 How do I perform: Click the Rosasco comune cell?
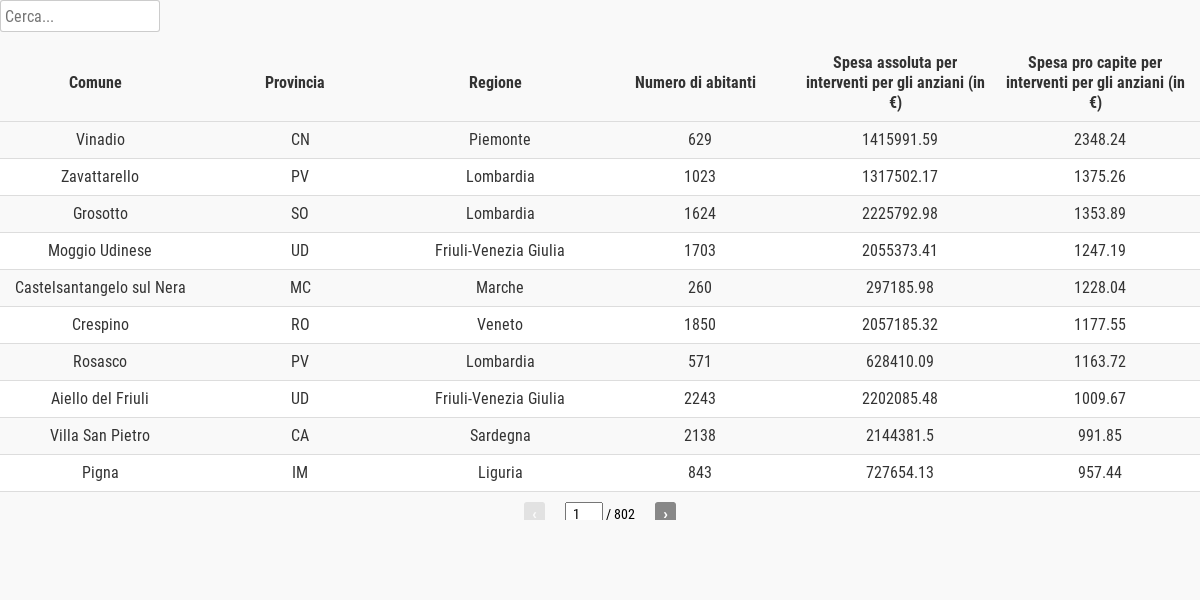[x=100, y=362]
